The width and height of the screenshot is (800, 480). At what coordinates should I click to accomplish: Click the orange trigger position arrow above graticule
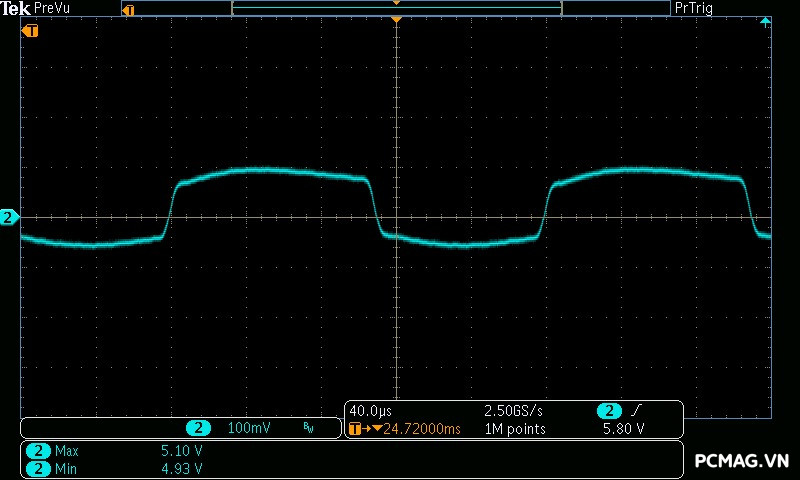click(x=397, y=20)
